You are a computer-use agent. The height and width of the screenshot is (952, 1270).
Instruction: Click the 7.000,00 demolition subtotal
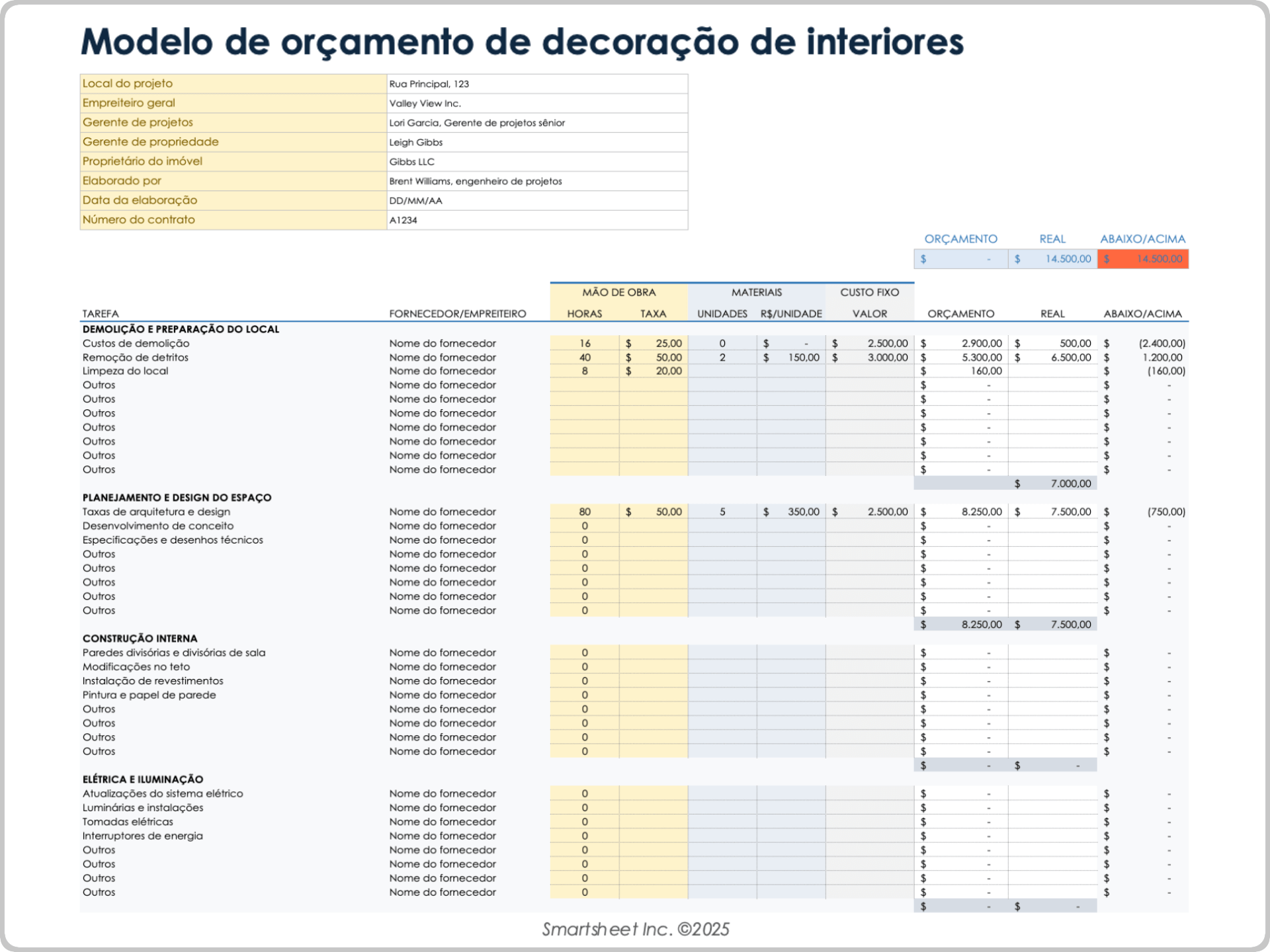tap(1053, 484)
